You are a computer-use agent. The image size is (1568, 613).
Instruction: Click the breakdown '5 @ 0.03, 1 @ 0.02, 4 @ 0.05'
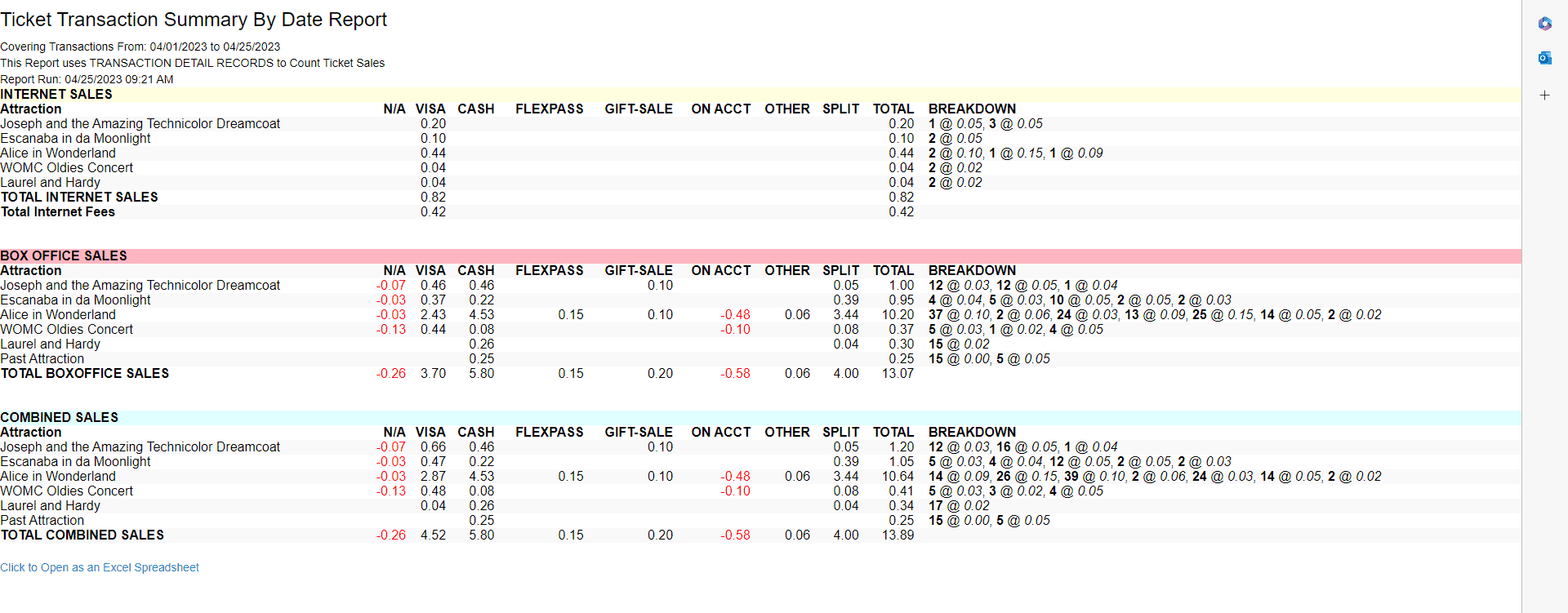click(x=1016, y=330)
